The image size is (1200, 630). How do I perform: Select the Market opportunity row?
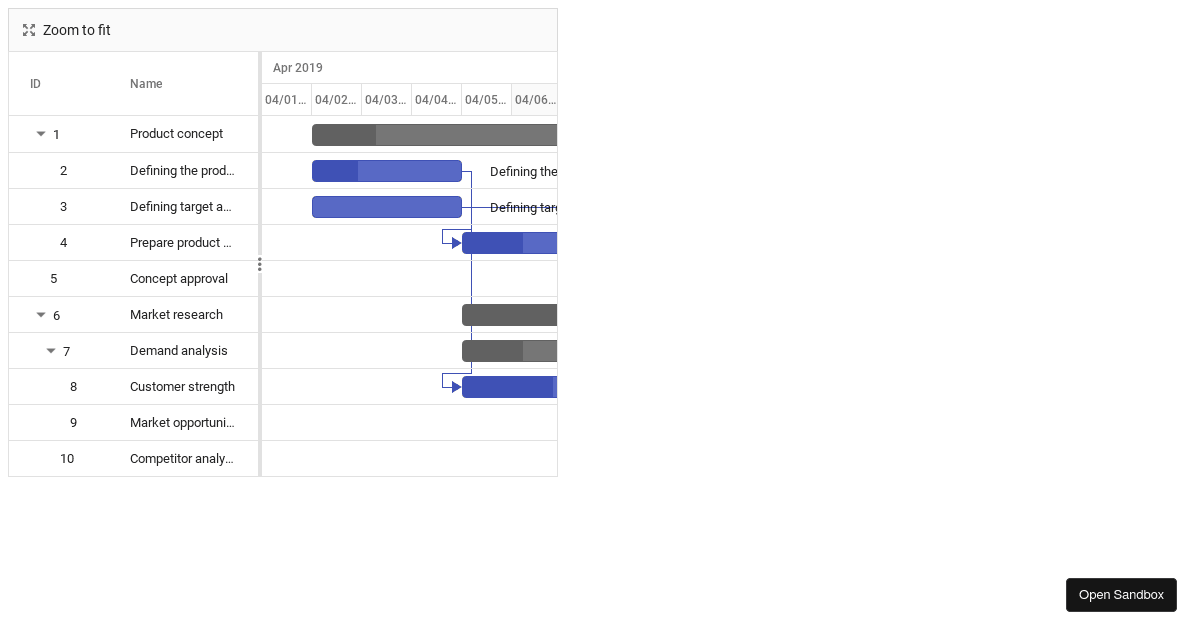(182, 423)
